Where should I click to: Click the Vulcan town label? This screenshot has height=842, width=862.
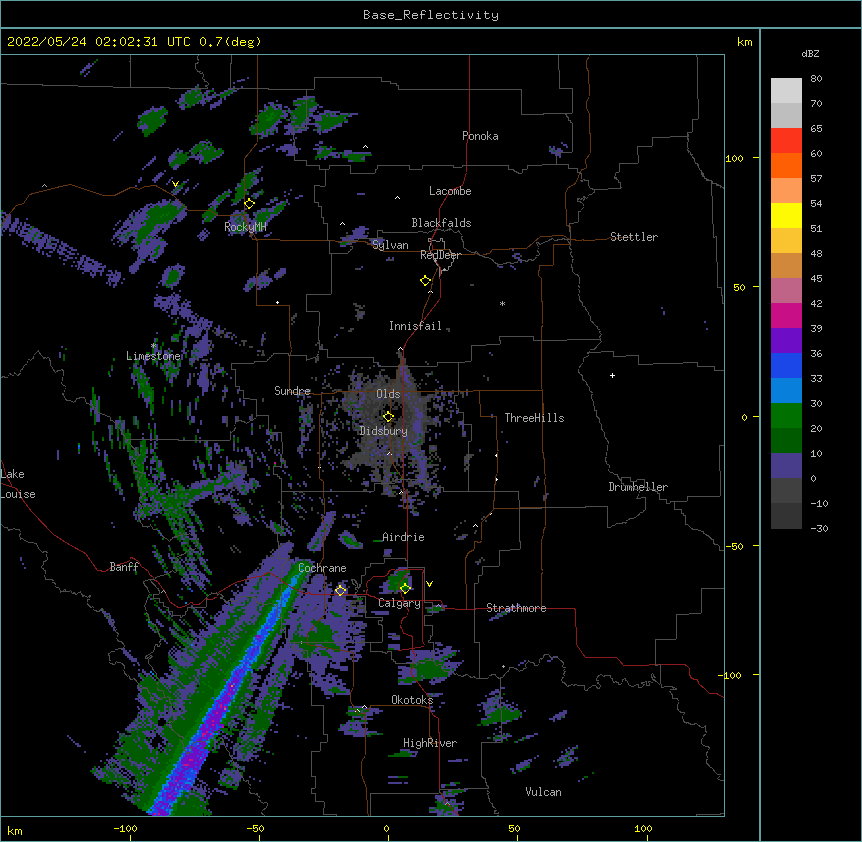pos(543,792)
